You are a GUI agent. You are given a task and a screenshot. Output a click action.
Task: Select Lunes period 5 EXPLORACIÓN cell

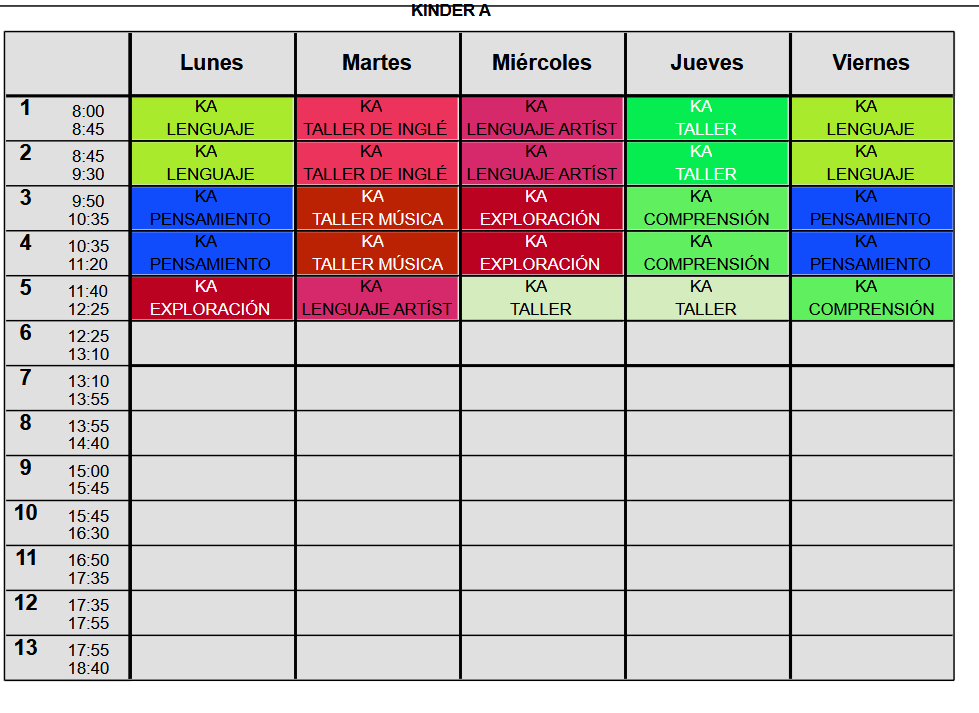(x=212, y=298)
